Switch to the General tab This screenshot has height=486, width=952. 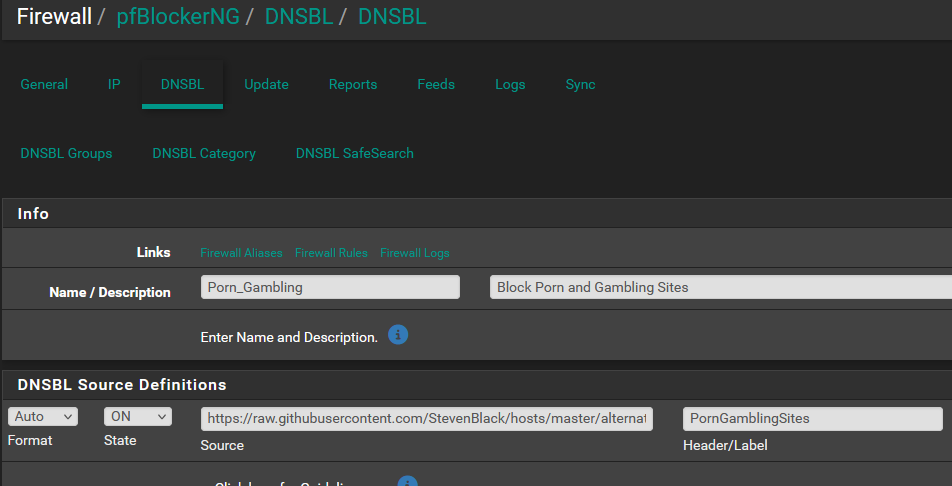click(44, 84)
